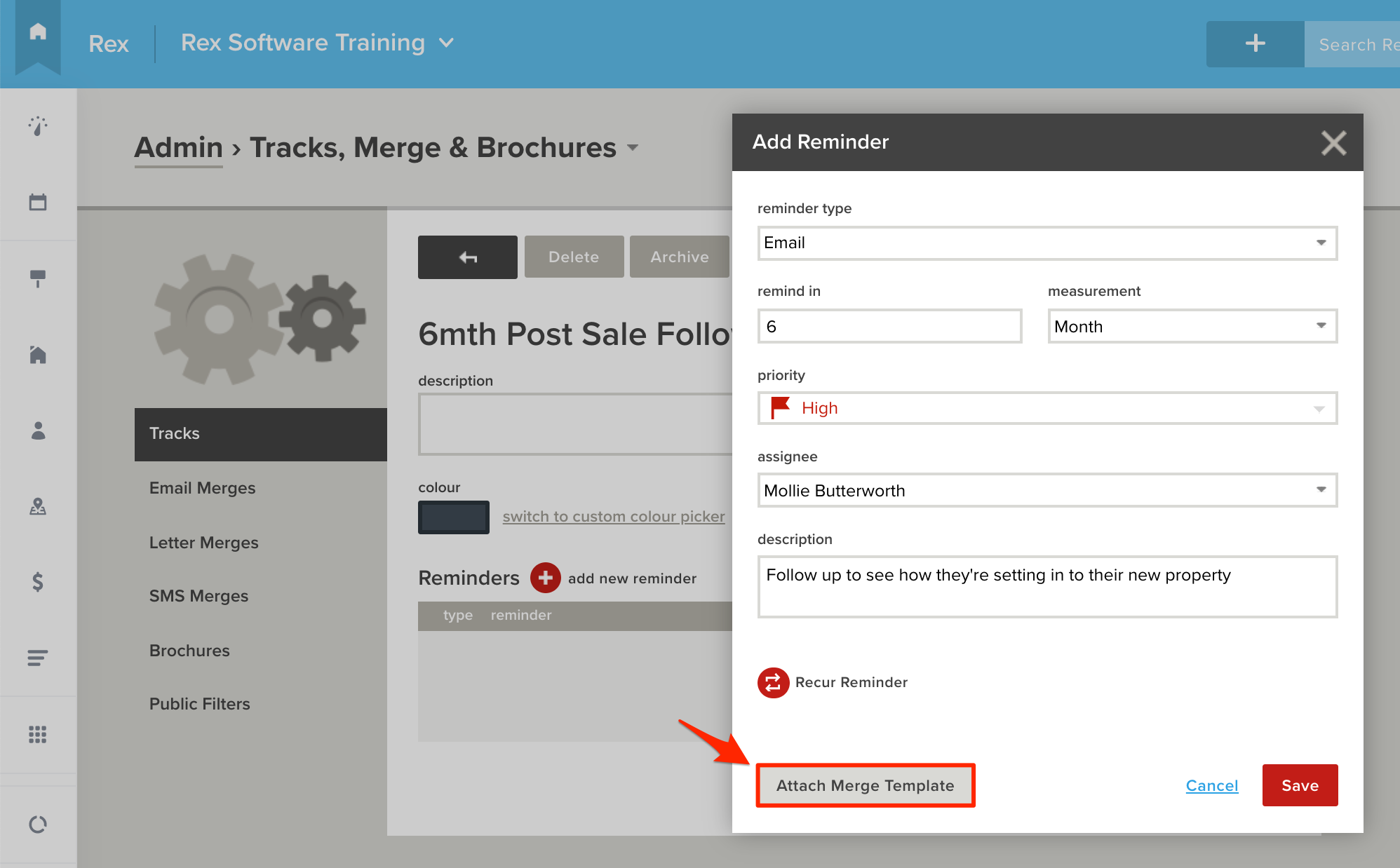Open the apps grid icon in sidebar
The width and height of the screenshot is (1400, 868).
(x=38, y=734)
